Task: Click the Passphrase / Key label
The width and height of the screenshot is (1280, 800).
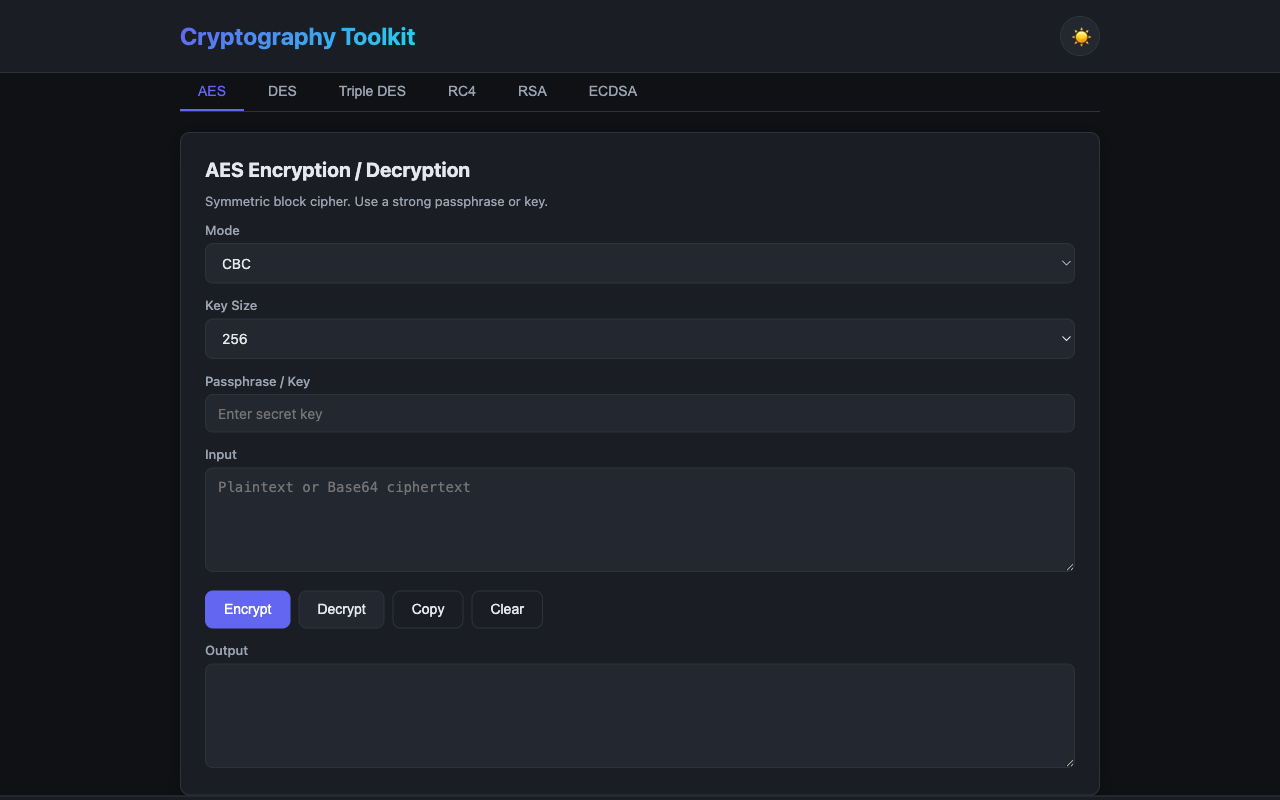Action: click(x=257, y=381)
